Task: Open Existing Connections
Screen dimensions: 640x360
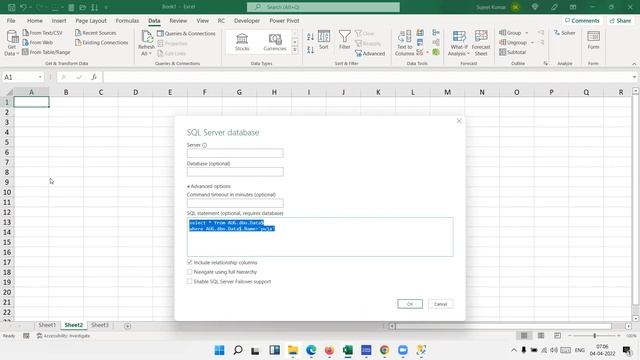Action: [x=102, y=42]
